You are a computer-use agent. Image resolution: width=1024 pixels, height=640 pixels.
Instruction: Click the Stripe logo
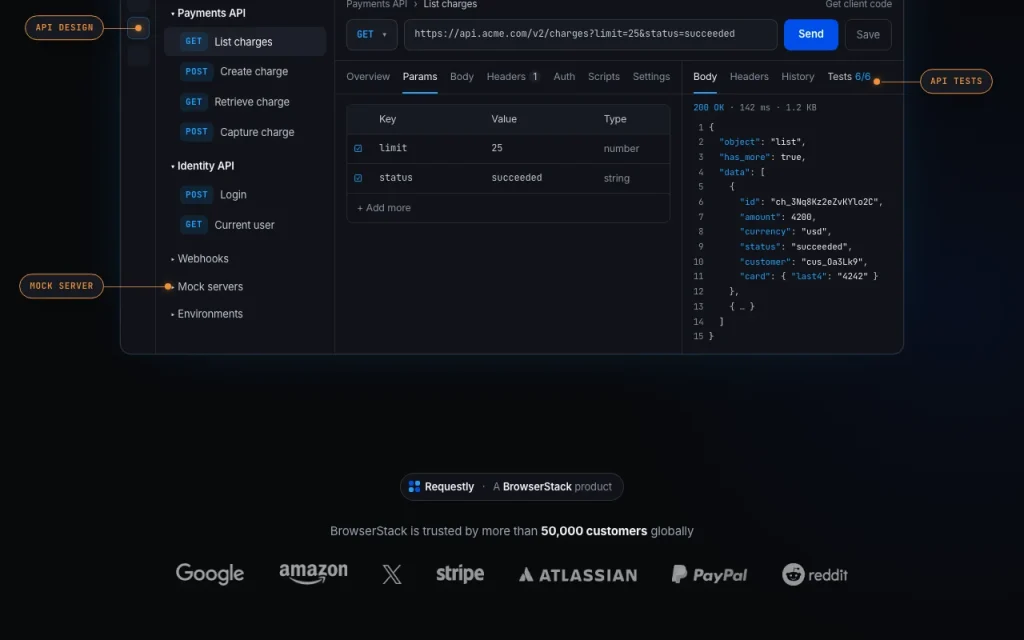460,573
